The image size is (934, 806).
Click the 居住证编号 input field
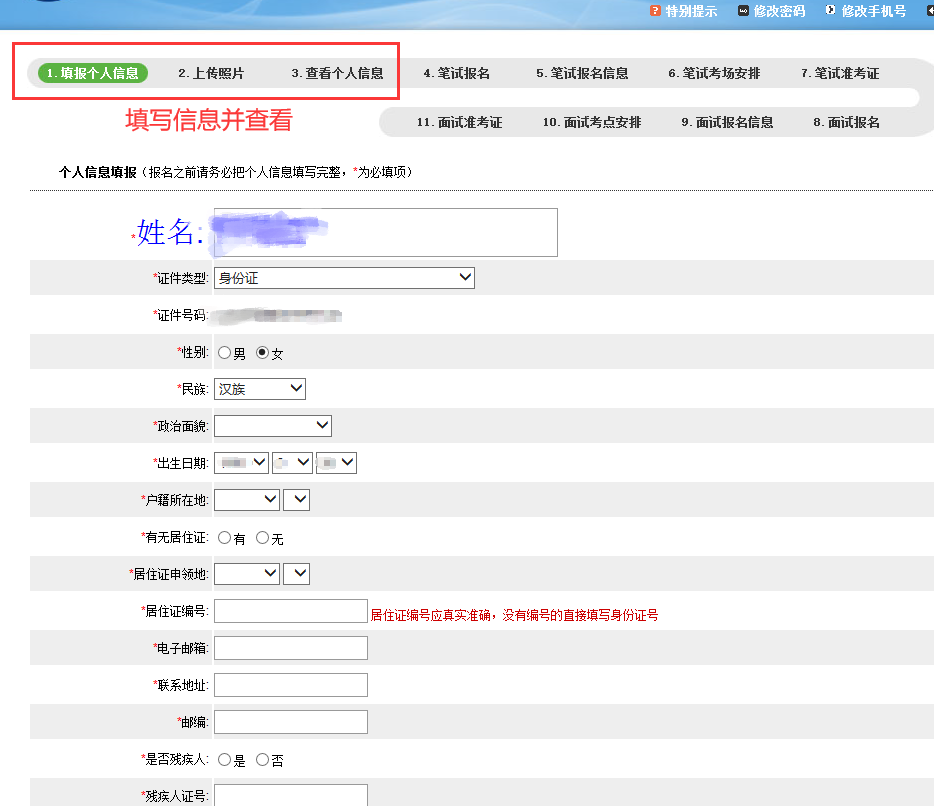(x=290, y=610)
